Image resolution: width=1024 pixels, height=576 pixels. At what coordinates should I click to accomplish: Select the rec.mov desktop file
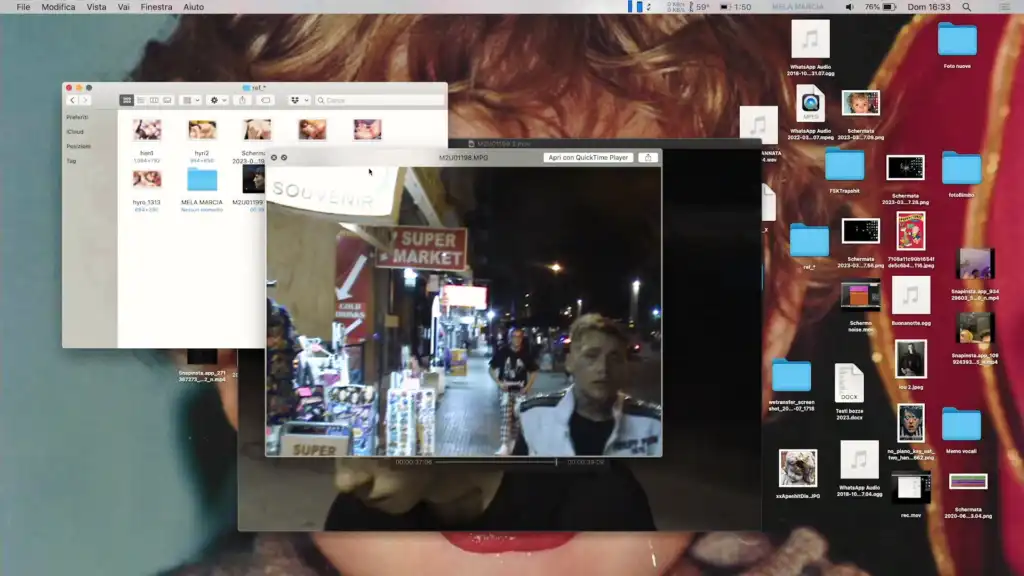911,488
